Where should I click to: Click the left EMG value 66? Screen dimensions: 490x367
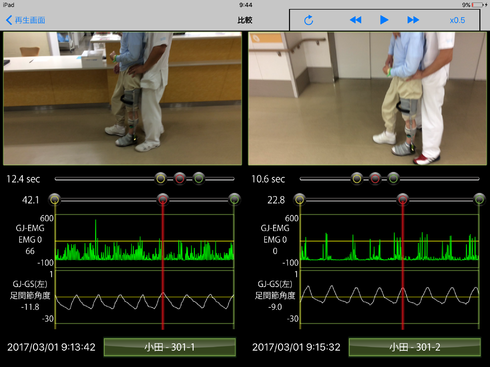pos(30,251)
